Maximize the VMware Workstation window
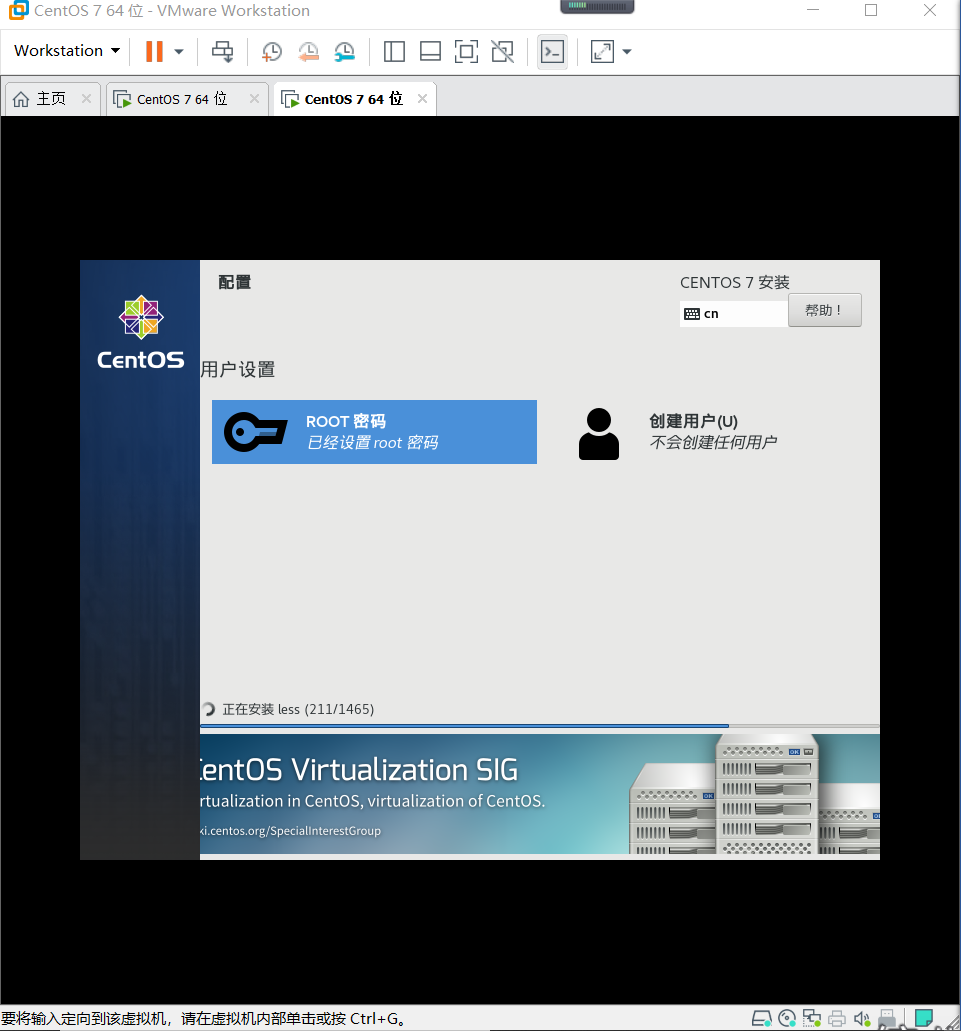The width and height of the screenshot is (961, 1031). coord(871,11)
